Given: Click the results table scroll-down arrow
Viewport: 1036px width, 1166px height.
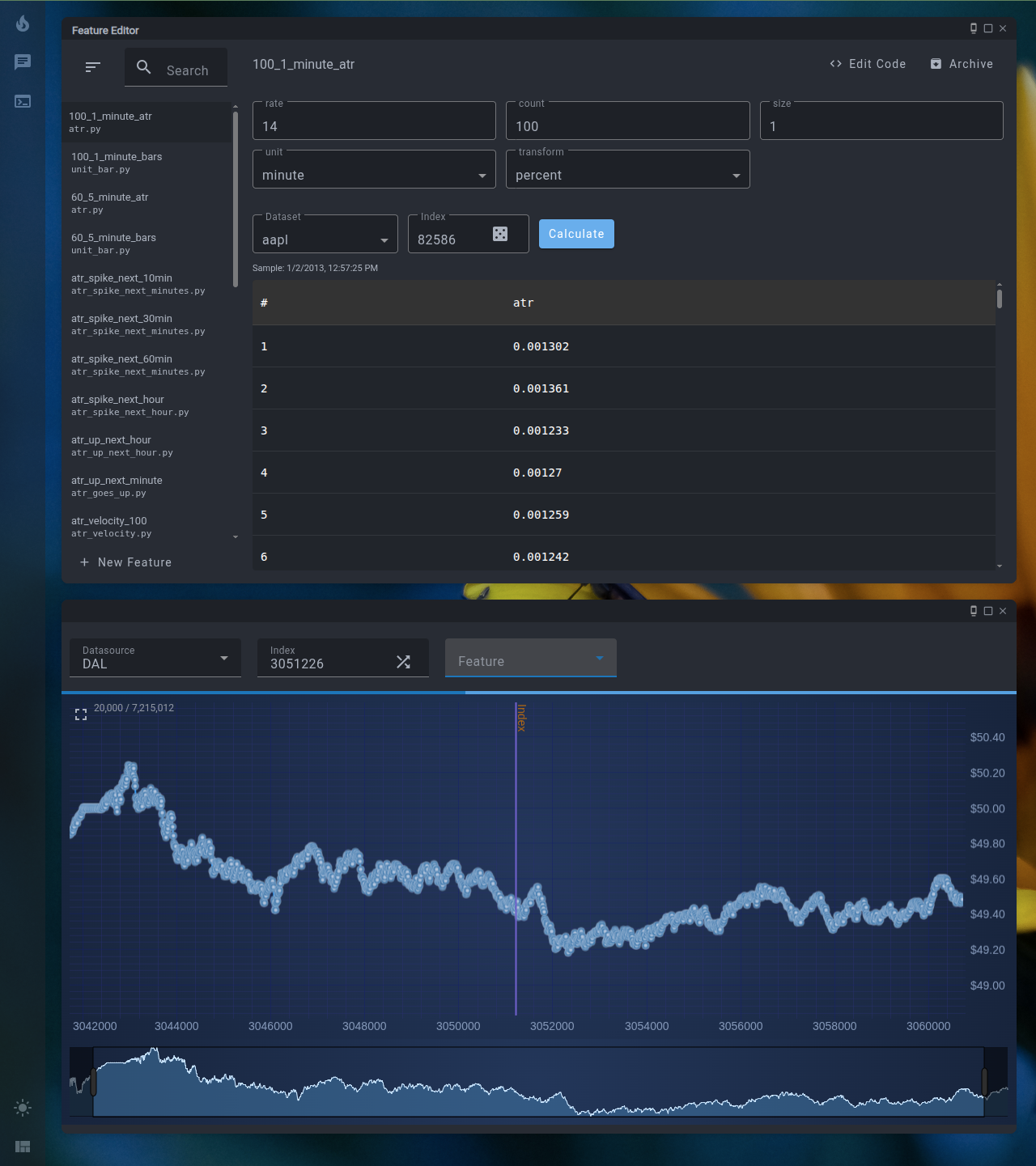Looking at the screenshot, I should (x=1000, y=566).
